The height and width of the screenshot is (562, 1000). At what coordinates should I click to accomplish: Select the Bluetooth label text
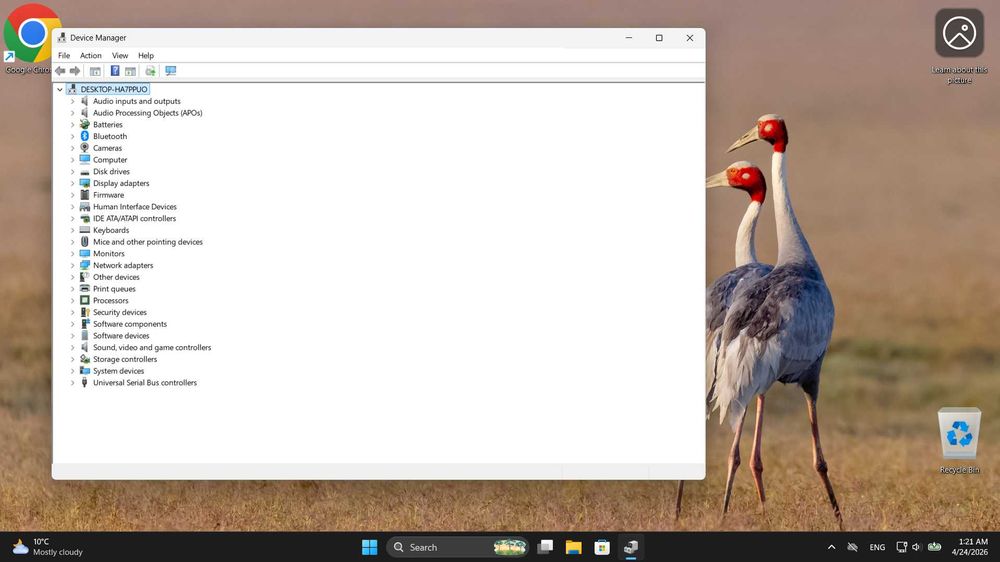(110, 136)
